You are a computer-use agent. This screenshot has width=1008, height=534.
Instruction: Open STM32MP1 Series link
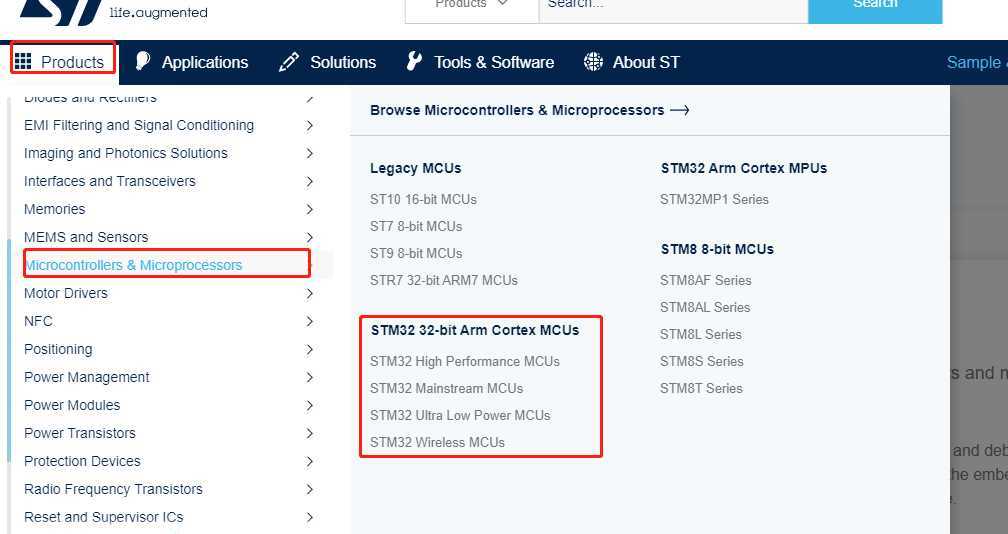(714, 200)
